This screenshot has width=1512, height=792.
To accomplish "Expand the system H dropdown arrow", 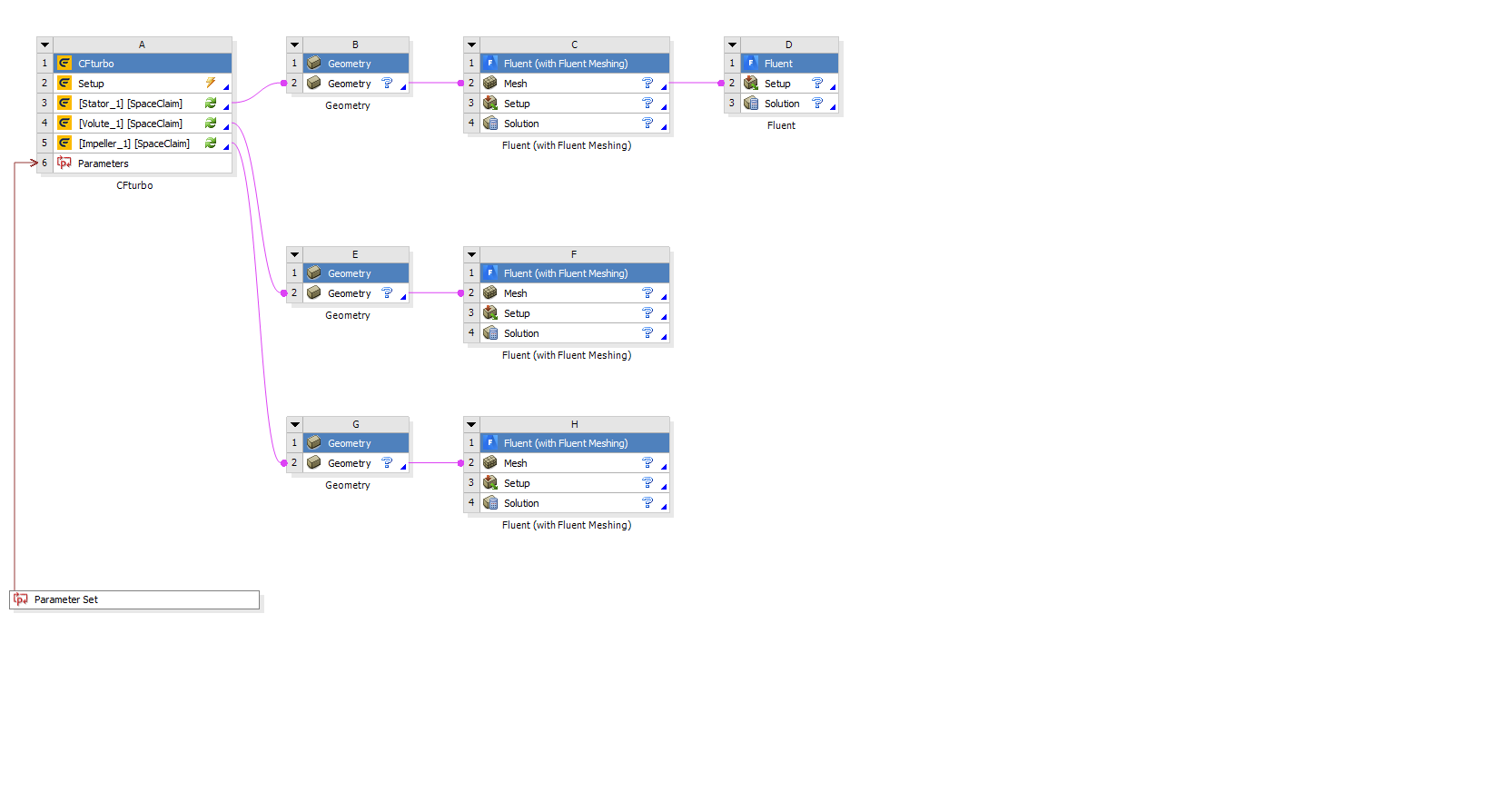I will 471,424.
